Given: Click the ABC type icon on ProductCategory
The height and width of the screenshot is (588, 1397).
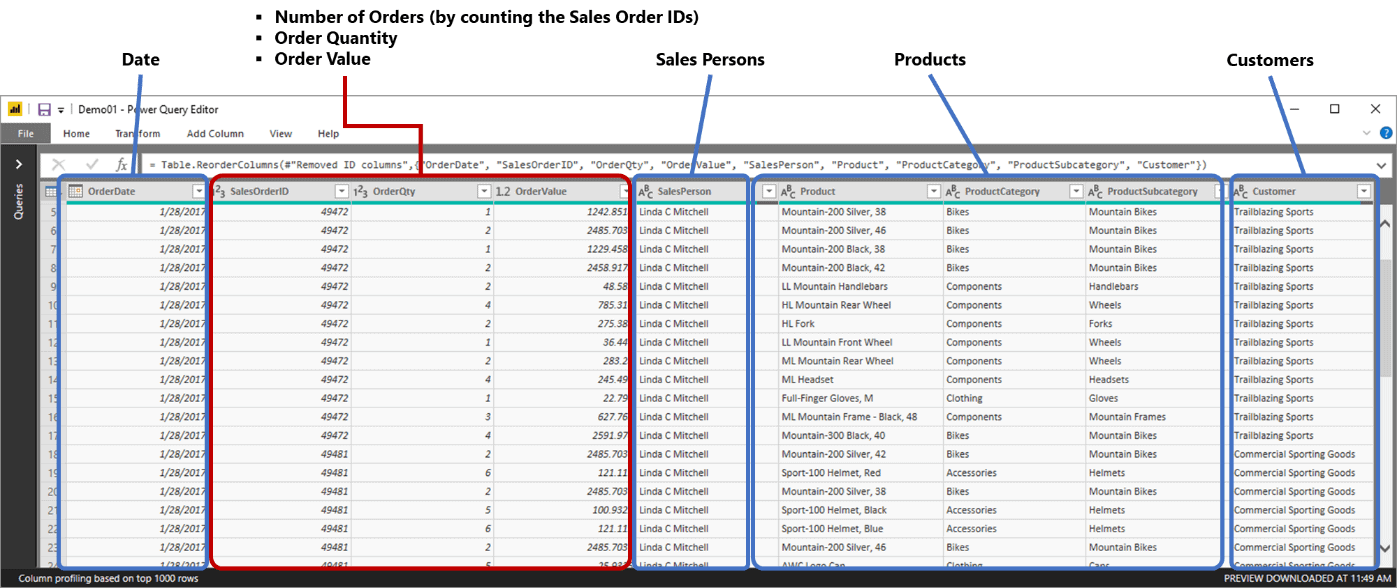Looking at the screenshot, I should click(x=953, y=191).
